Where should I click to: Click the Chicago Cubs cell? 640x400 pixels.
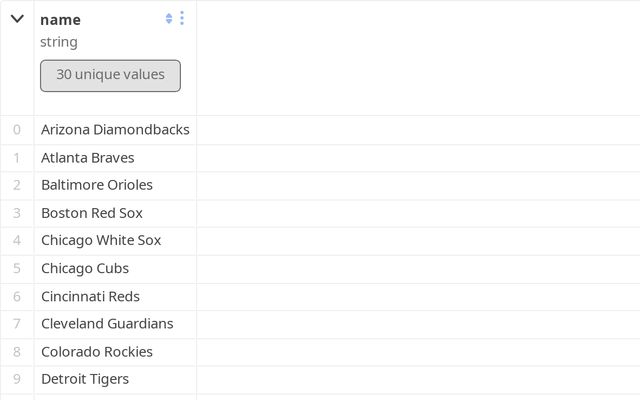pyautogui.click(x=85, y=268)
